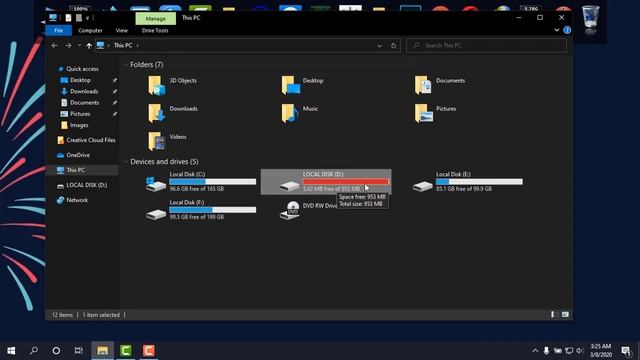Open Cortana circle on taskbar
Image resolution: width=640 pixels, height=360 pixels.
click(56, 351)
